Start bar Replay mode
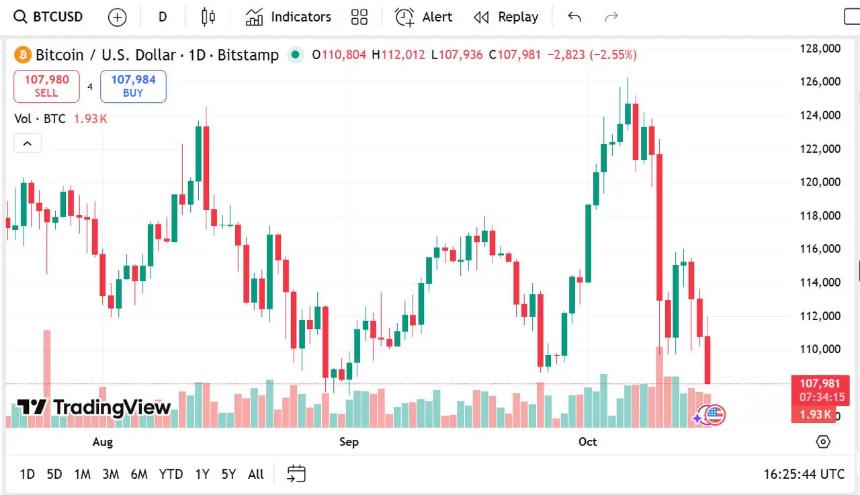 506,17
